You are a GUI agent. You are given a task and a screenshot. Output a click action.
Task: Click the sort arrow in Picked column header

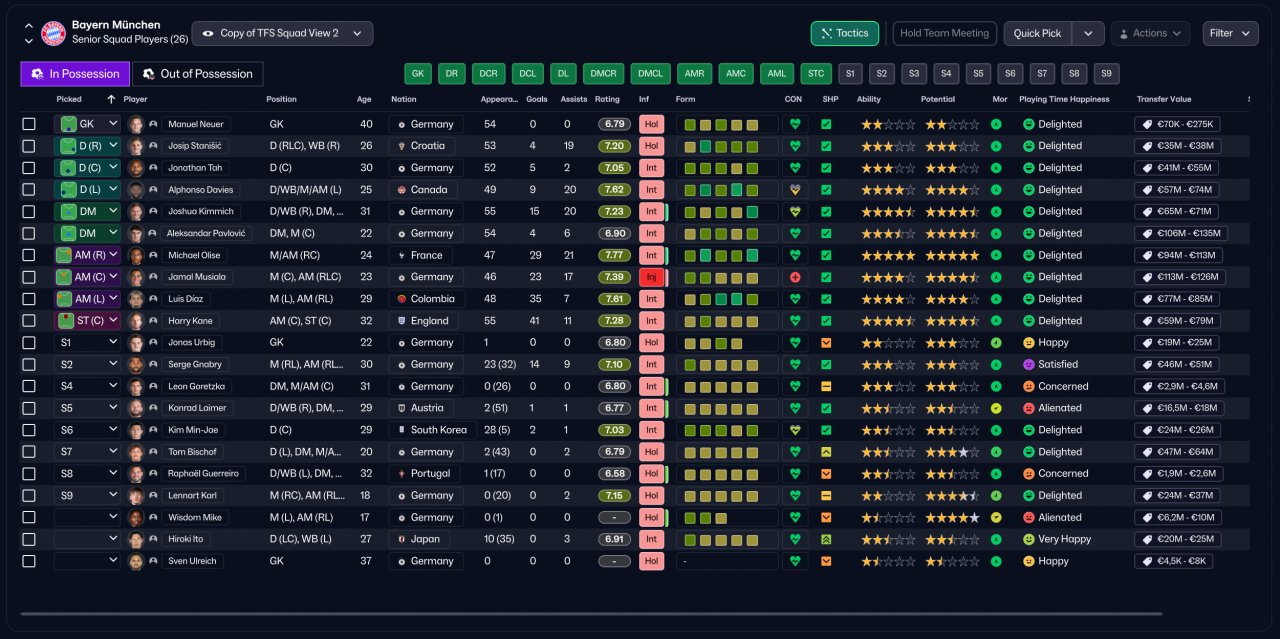111,99
